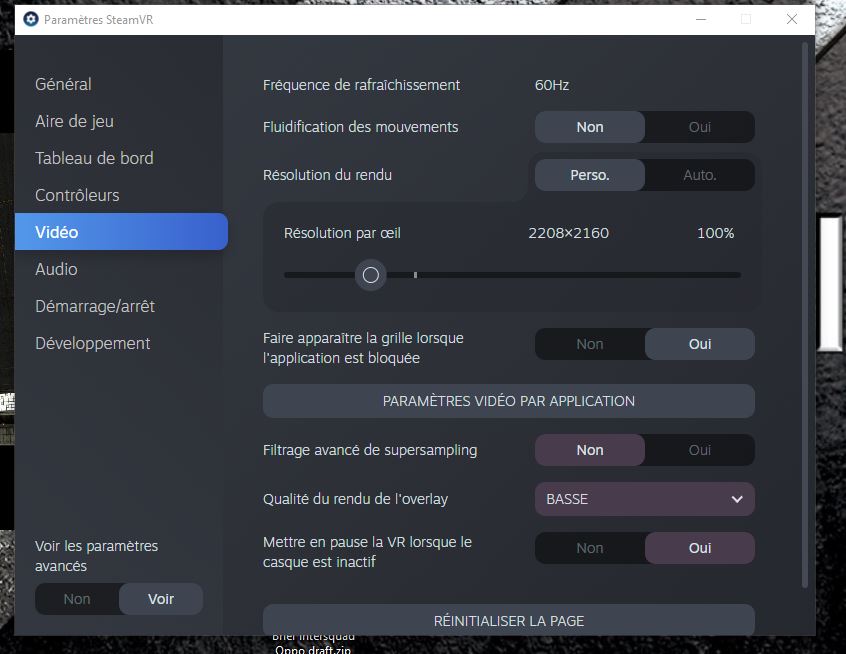Set pause VR when headset inactive to Non
846x654 pixels.
pyautogui.click(x=590, y=548)
